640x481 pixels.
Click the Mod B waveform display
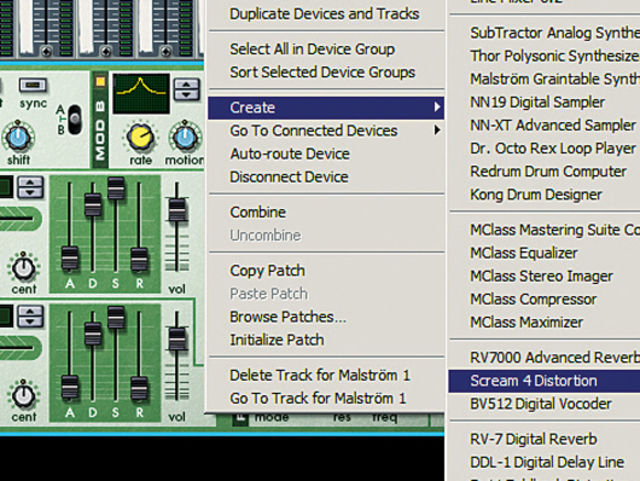(x=141, y=93)
